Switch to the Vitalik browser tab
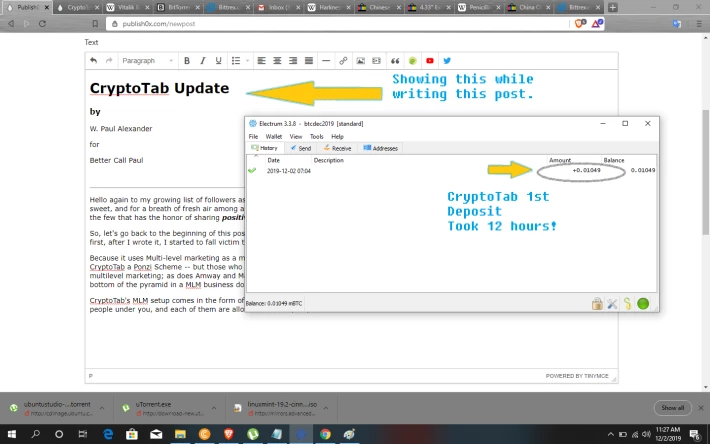This screenshot has height=444, width=710. tap(128, 7)
